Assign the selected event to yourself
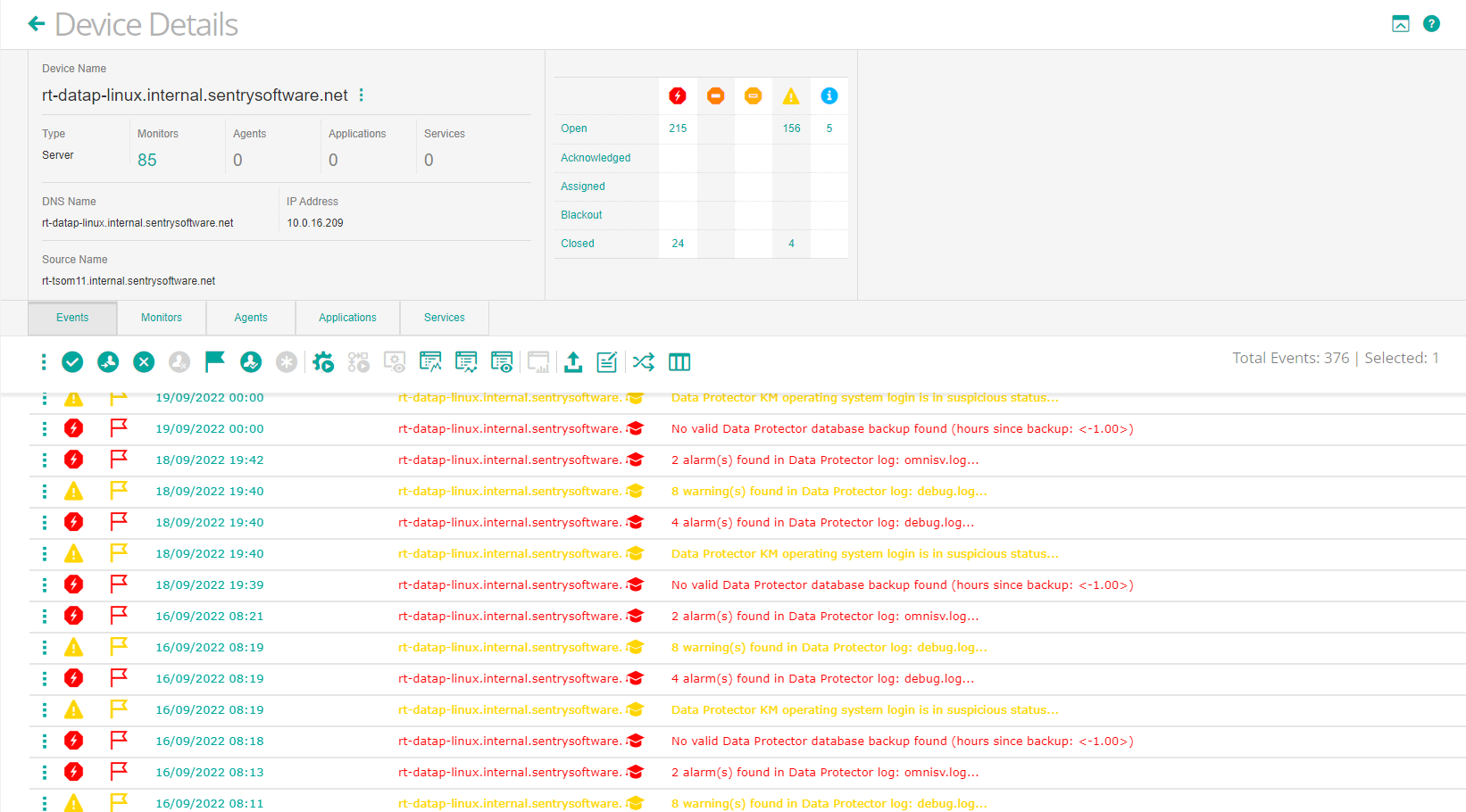The height and width of the screenshot is (812, 1466). pyautogui.click(x=251, y=362)
